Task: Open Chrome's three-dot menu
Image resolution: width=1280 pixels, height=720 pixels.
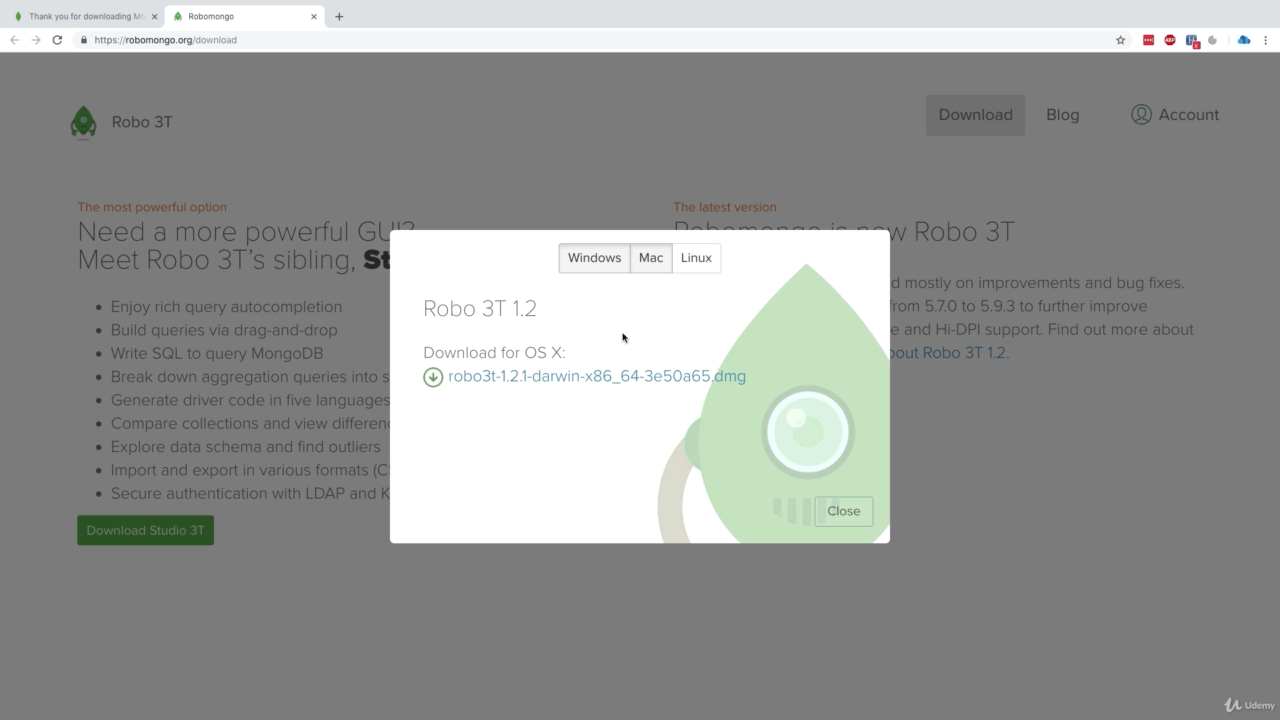Action: 1266,40
